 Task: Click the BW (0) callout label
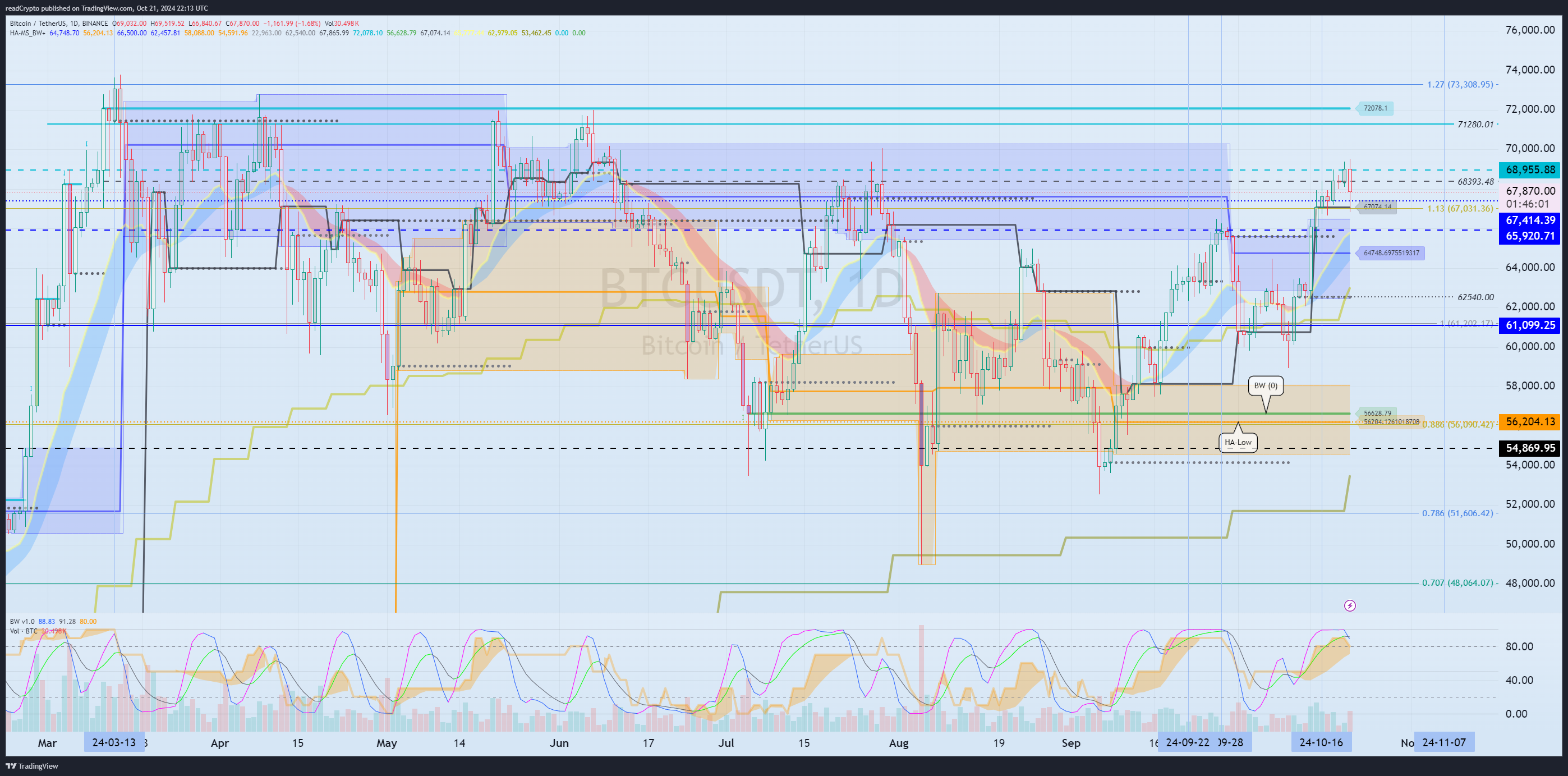[x=1266, y=385]
